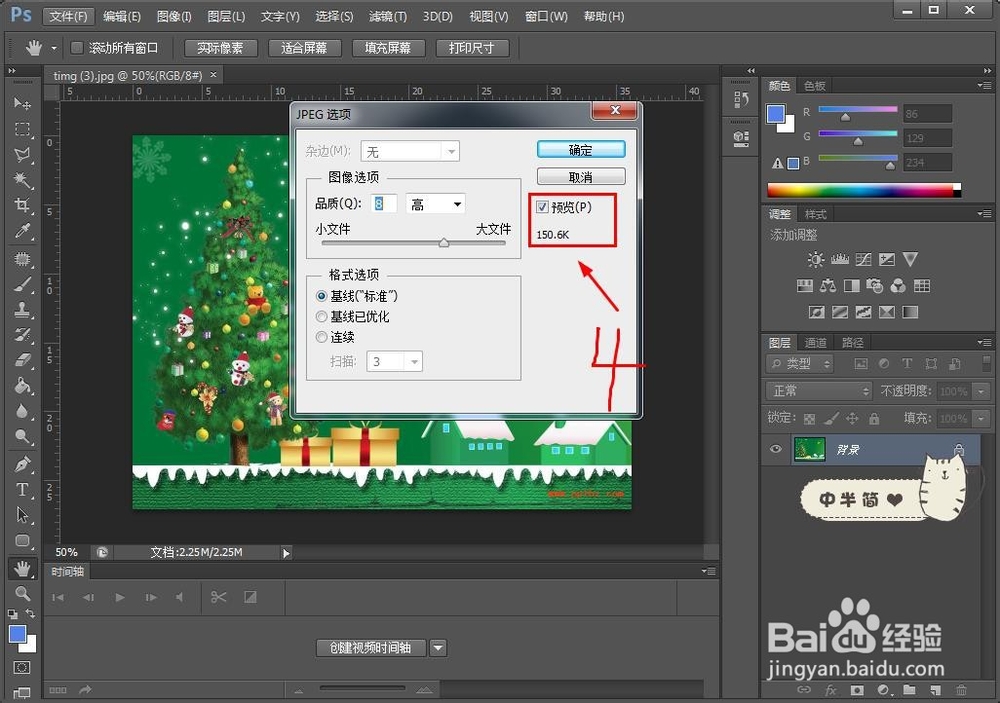Switch to the 路径 paths tab
Viewport: 1000px width, 703px height.
coord(852,343)
